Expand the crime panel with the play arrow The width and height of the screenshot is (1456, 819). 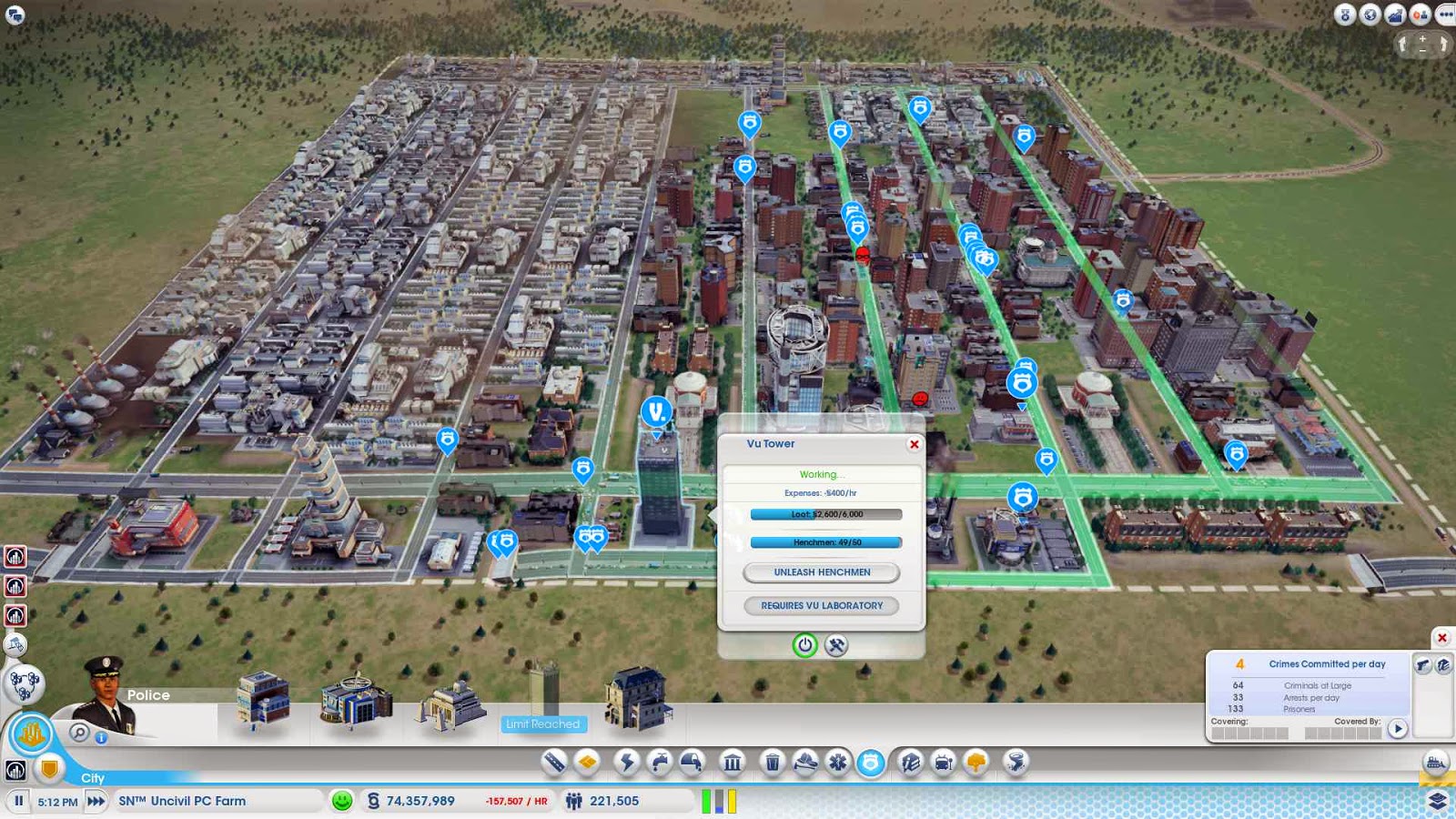[x=1398, y=729]
